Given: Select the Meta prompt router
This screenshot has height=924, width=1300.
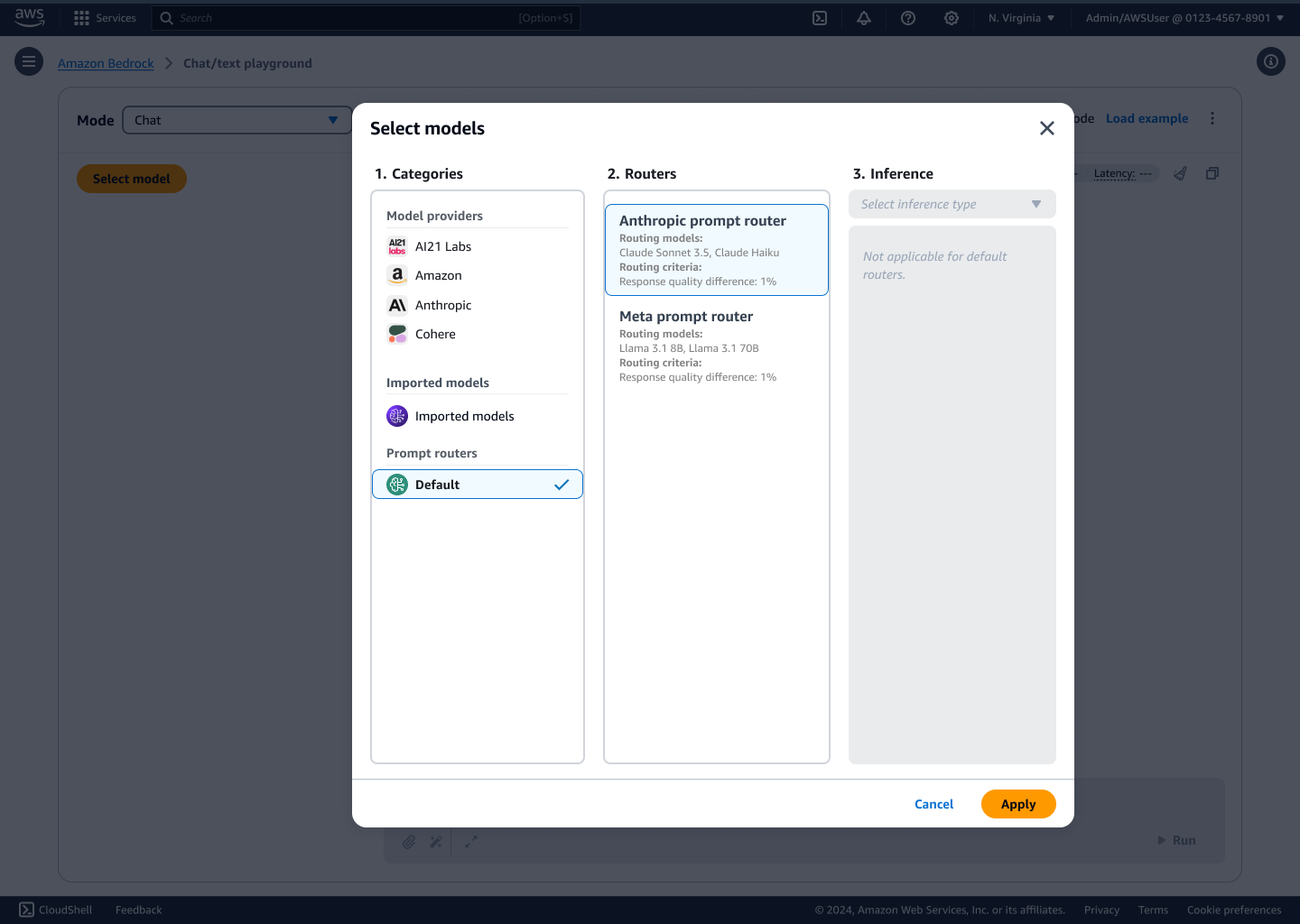Looking at the screenshot, I should click(716, 346).
